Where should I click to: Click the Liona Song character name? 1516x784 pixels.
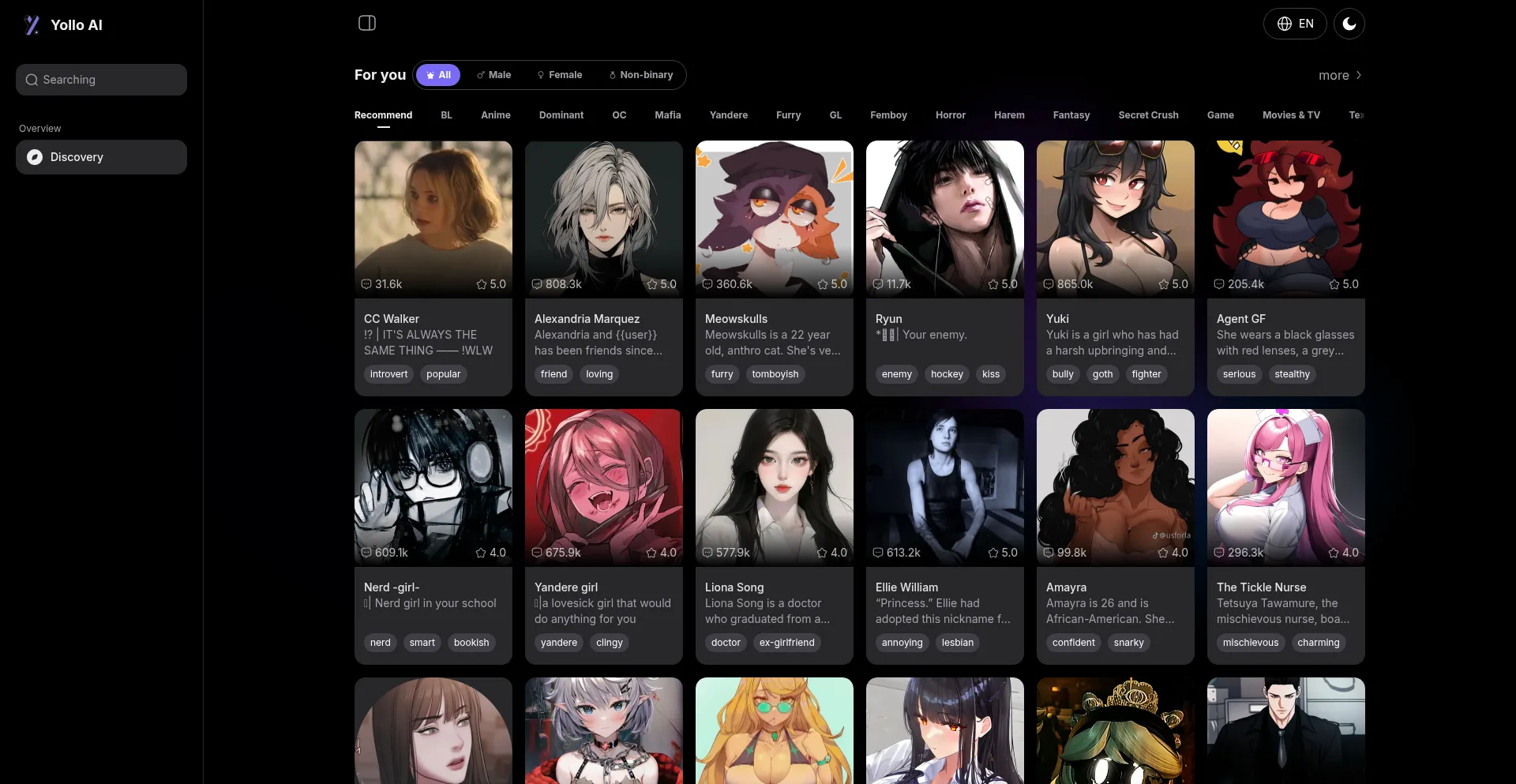(x=734, y=587)
